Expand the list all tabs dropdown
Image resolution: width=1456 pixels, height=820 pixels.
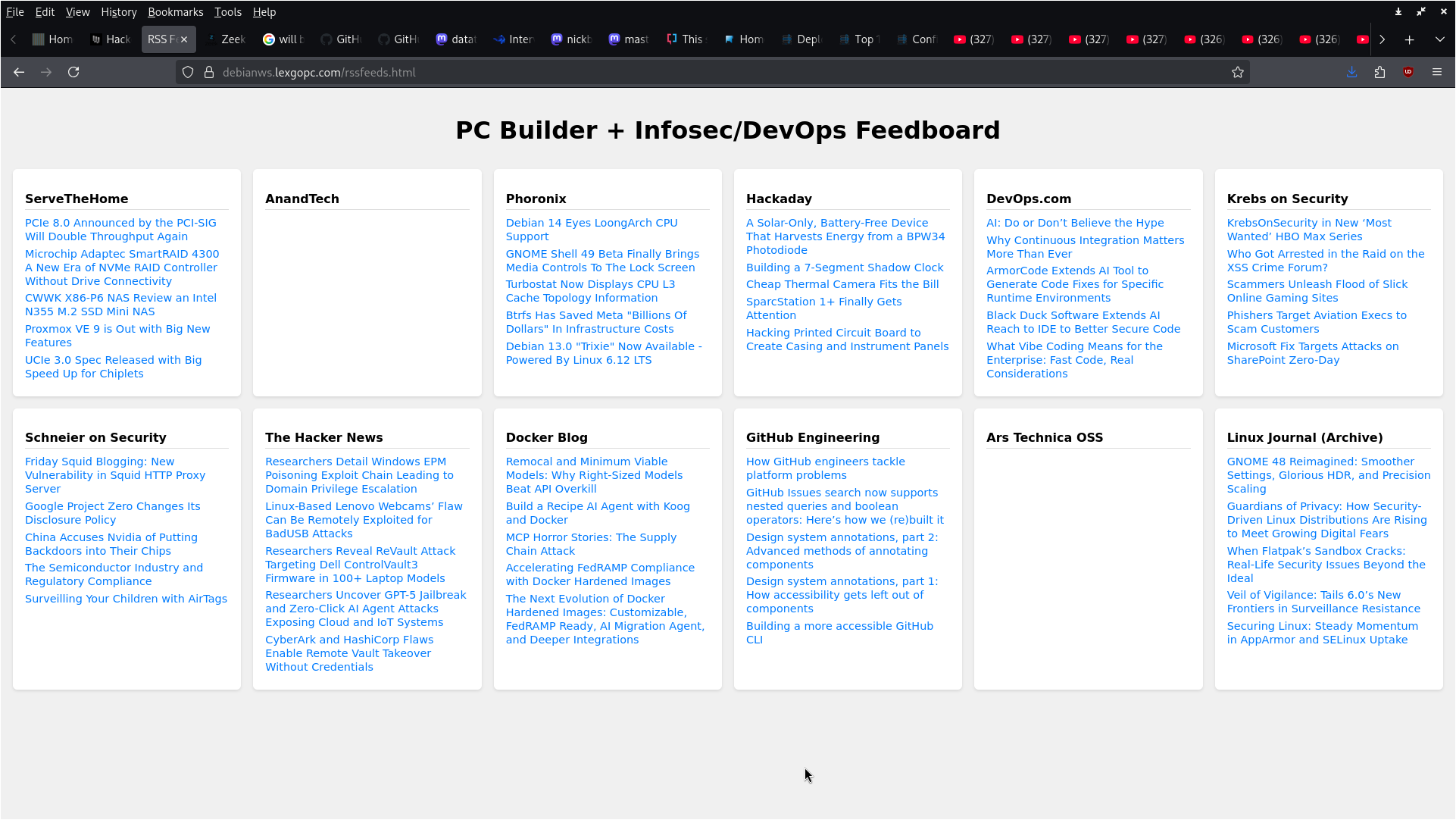click(1439, 39)
